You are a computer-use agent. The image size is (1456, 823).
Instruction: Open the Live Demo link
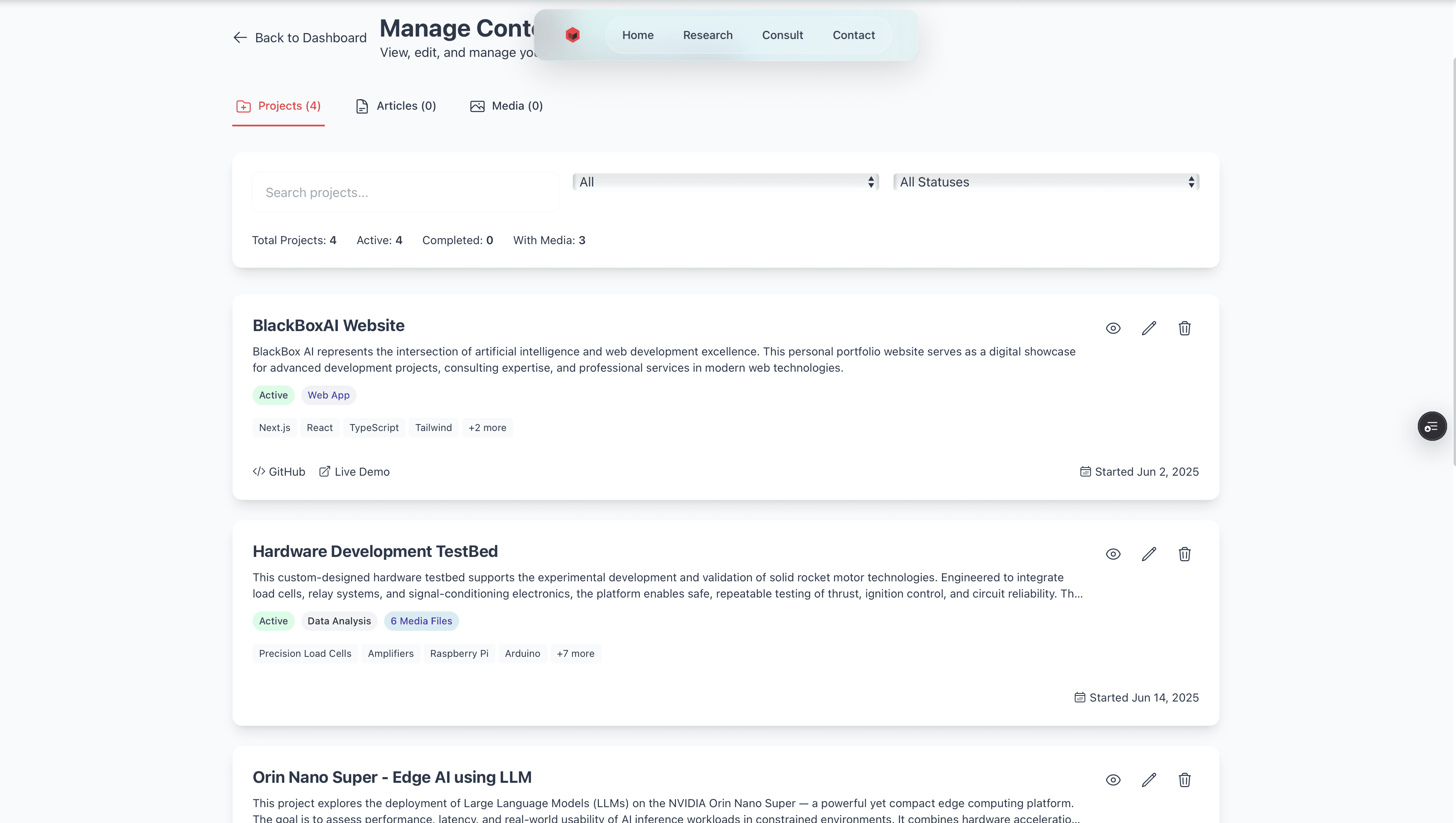click(354, 471)
